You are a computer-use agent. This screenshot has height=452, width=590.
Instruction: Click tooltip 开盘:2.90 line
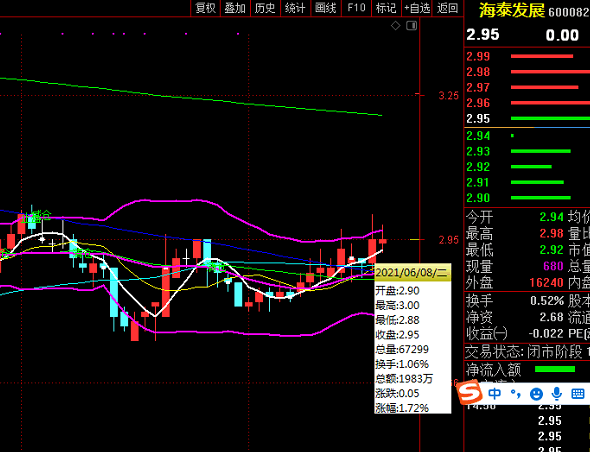(x=397, y=291)
